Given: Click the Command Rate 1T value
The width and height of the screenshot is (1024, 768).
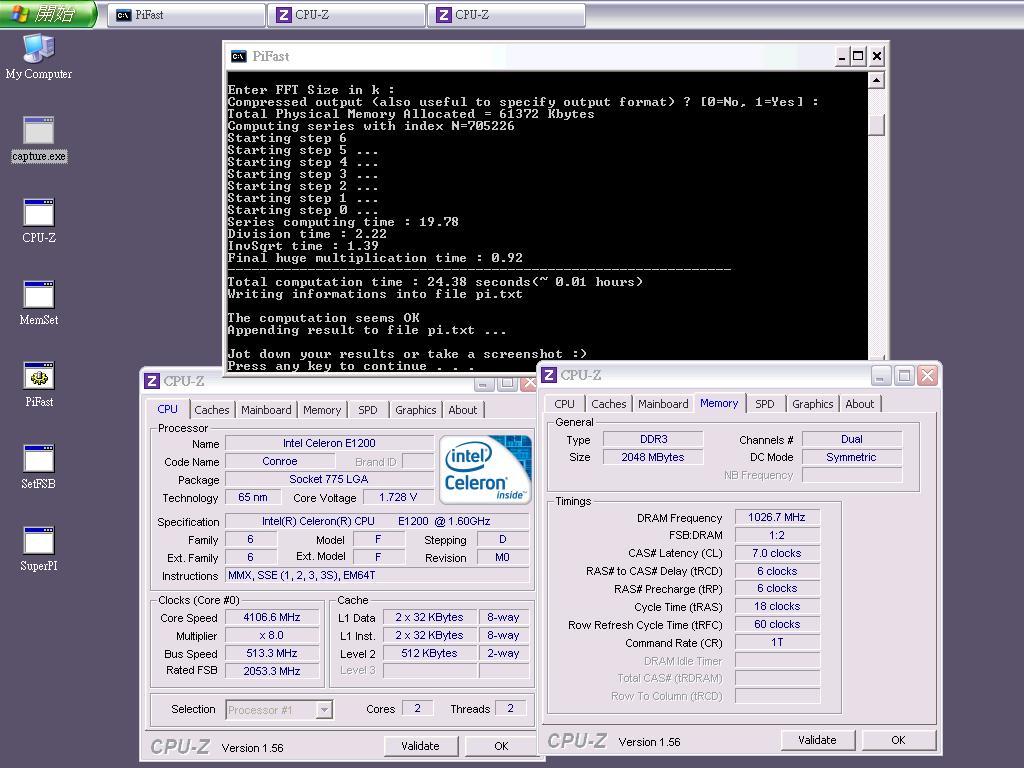Looking at the screenshot, I should pos(777,642).
